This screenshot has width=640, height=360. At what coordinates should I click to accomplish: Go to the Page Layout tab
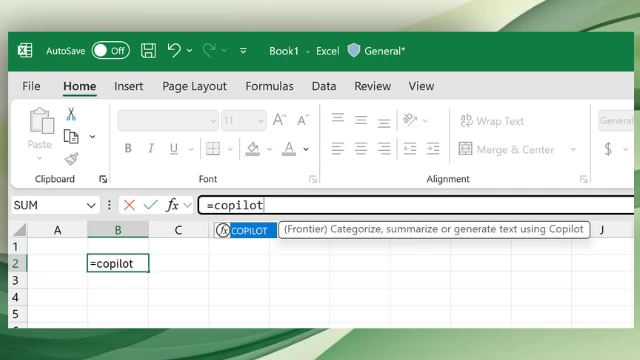click(x=194, y=86)
